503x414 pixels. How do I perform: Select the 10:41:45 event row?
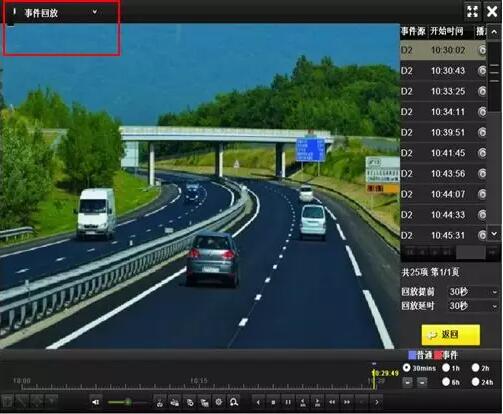444,153
